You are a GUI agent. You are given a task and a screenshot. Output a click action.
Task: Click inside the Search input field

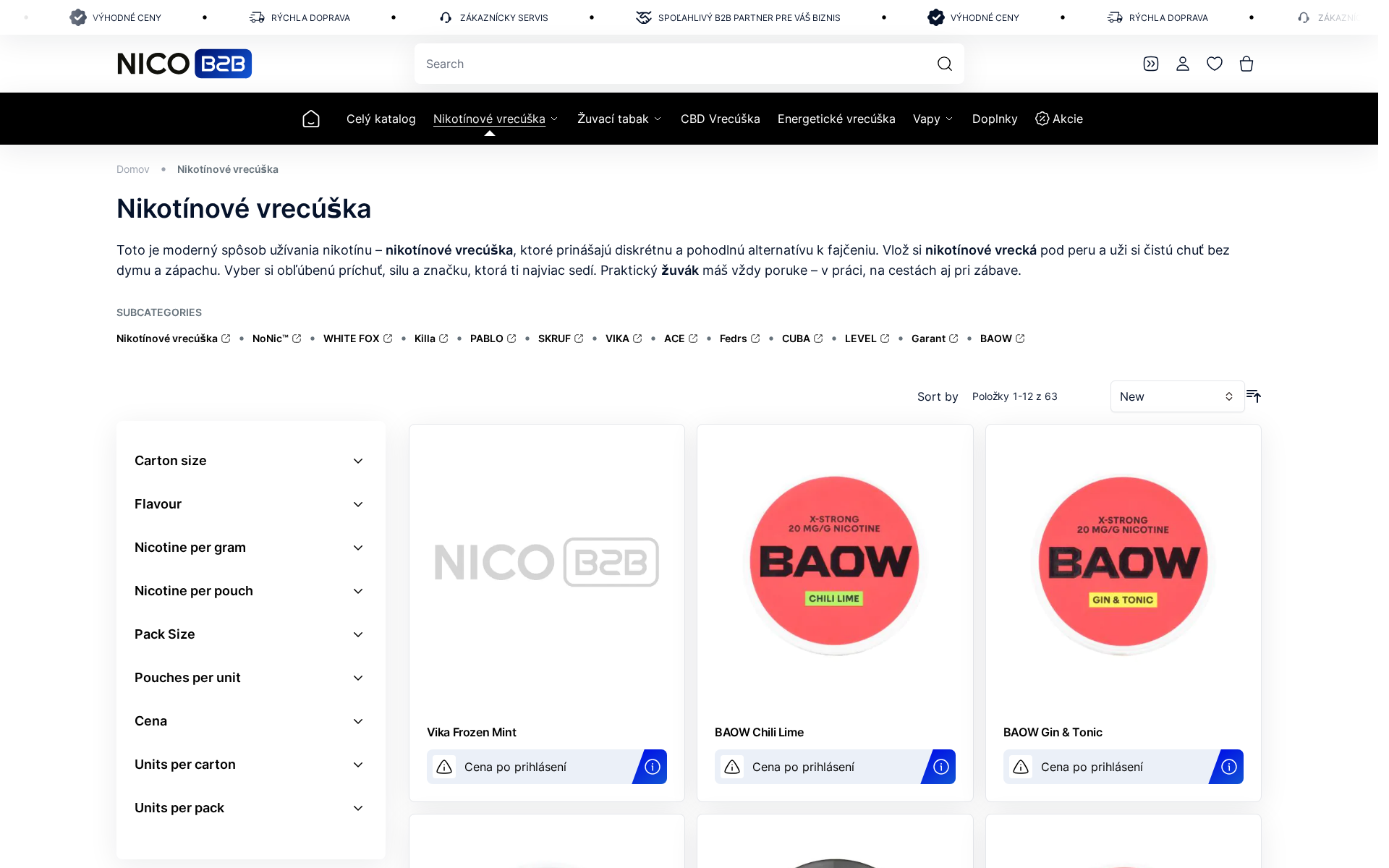pos(651,64)
